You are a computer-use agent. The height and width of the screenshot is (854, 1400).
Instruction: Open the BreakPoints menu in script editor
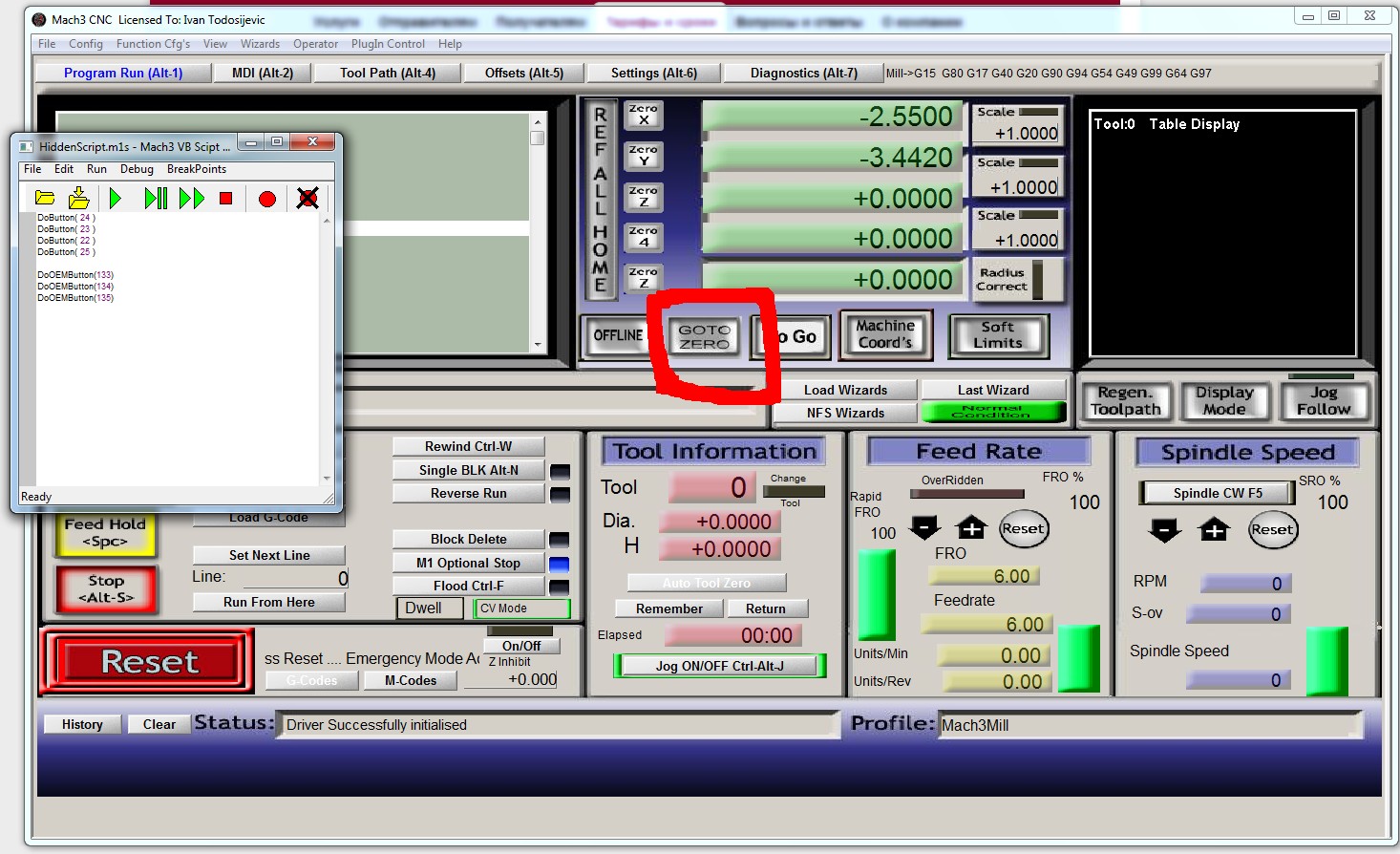pos(197,169)
